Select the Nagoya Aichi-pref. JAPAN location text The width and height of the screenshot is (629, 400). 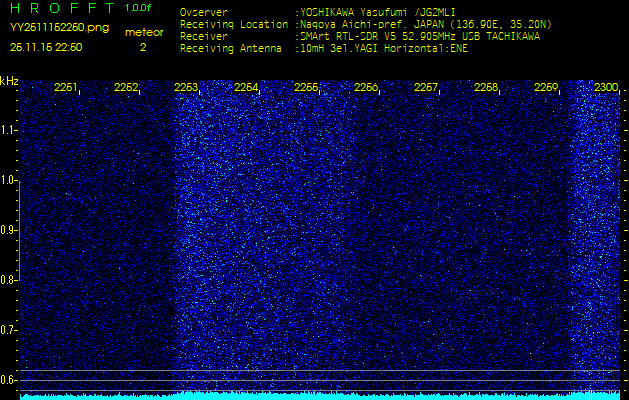pos(426,25)
